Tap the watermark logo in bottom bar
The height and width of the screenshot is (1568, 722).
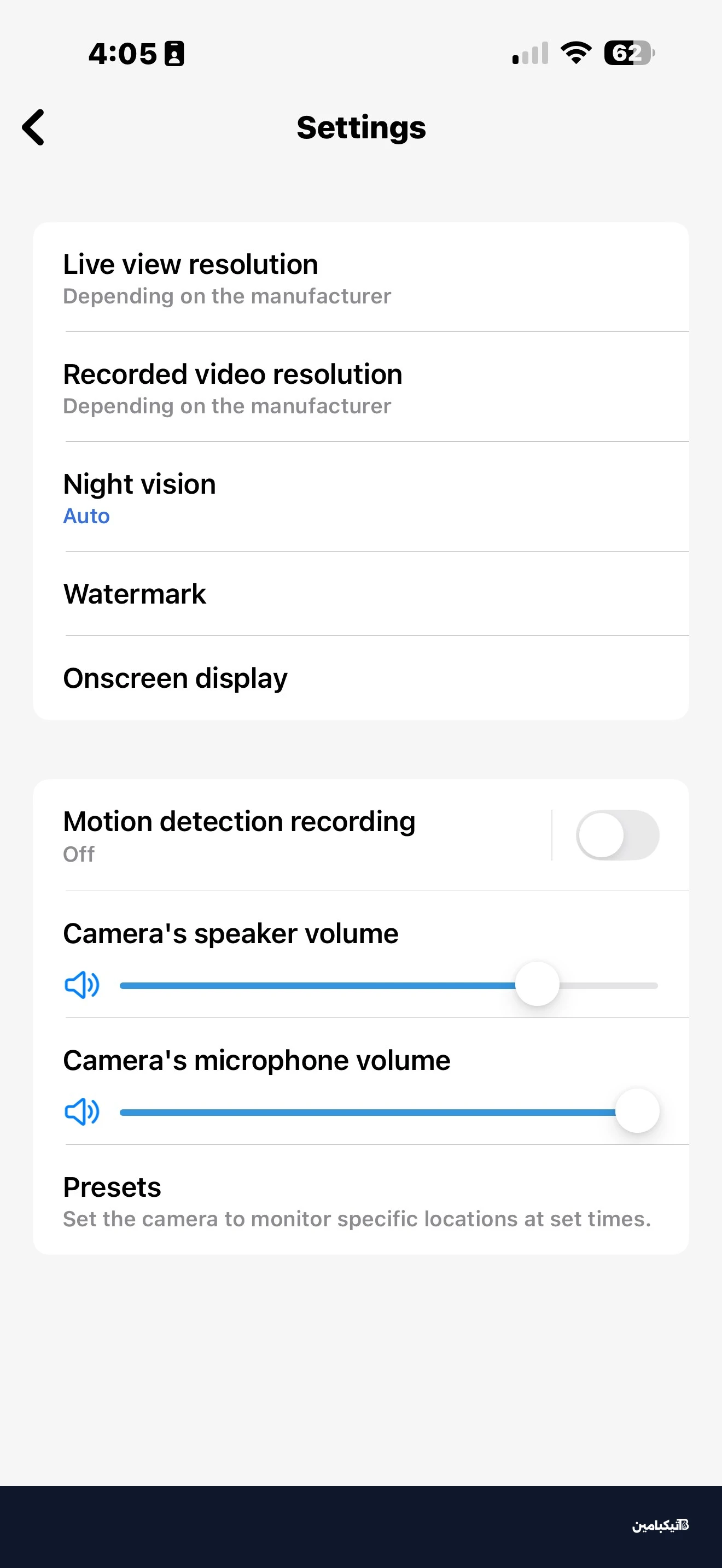[x=660, y=1524]
